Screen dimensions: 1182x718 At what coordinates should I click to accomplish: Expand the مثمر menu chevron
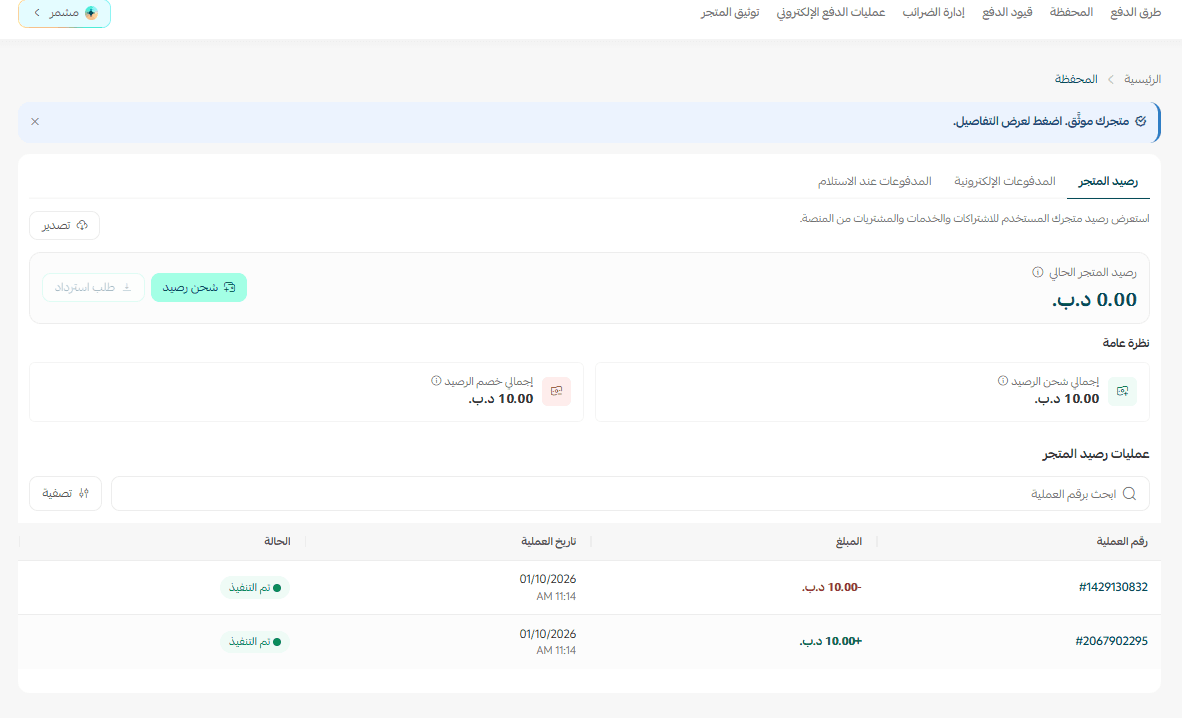[x=37, y=13]
